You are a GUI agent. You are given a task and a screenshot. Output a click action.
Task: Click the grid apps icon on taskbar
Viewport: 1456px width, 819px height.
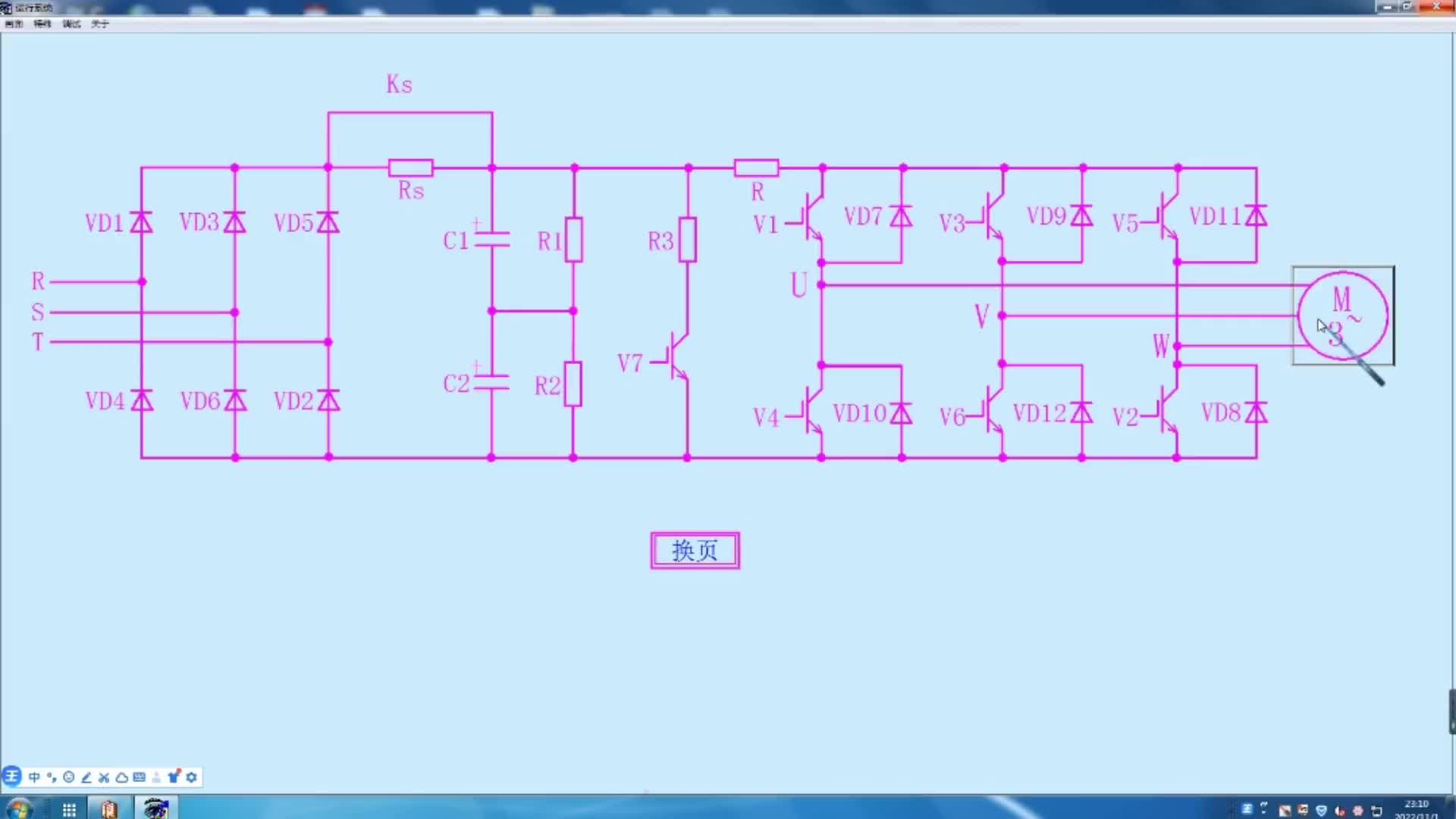pos(69,809)
